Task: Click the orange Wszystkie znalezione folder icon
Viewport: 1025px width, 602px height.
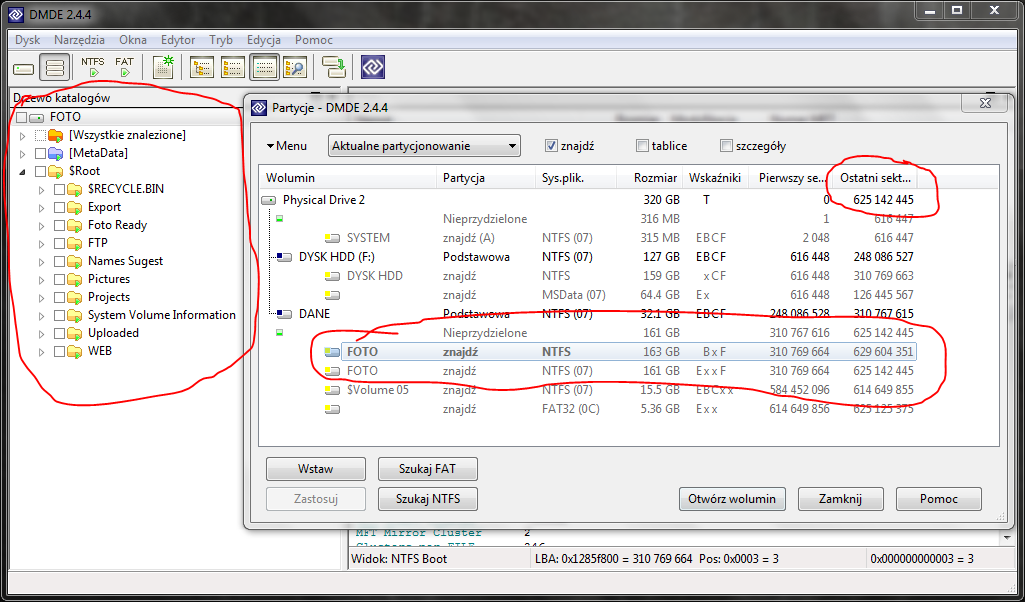Action: 57,135
